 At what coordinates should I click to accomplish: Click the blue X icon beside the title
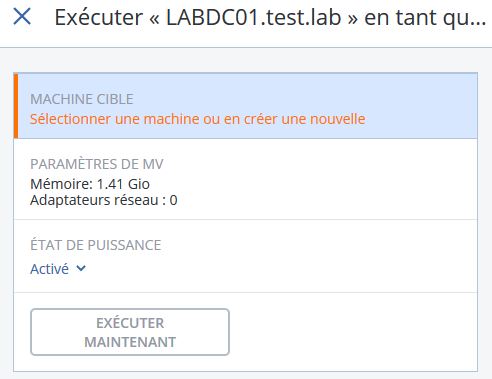[22, 17]
